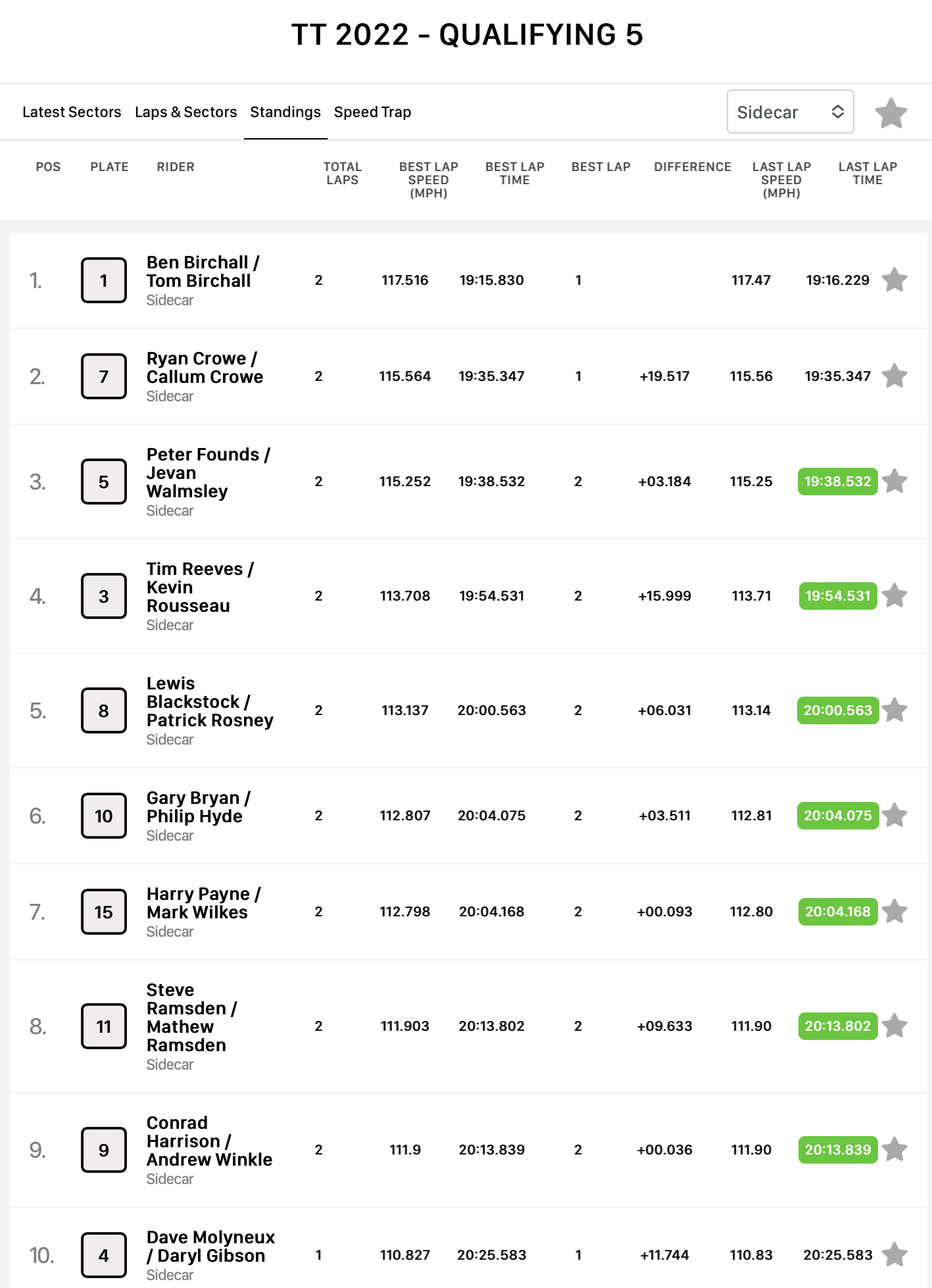This screenshot has width=932, height=1288.
Task: Click plate number 8 badge
Action: click(104, 710)
